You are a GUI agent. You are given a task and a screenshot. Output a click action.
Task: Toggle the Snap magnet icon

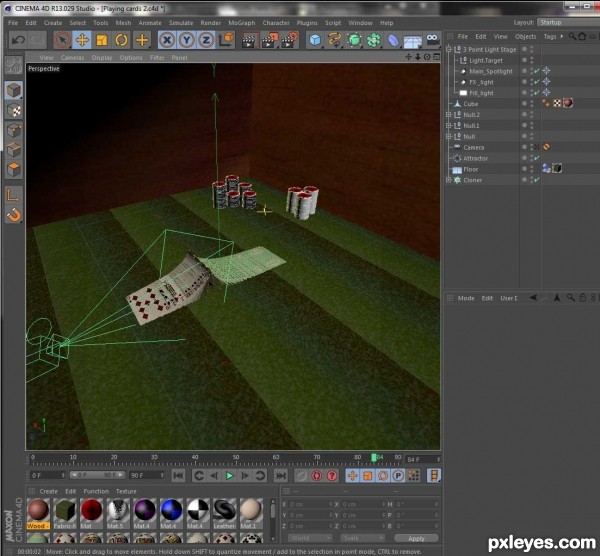(14, 215)
